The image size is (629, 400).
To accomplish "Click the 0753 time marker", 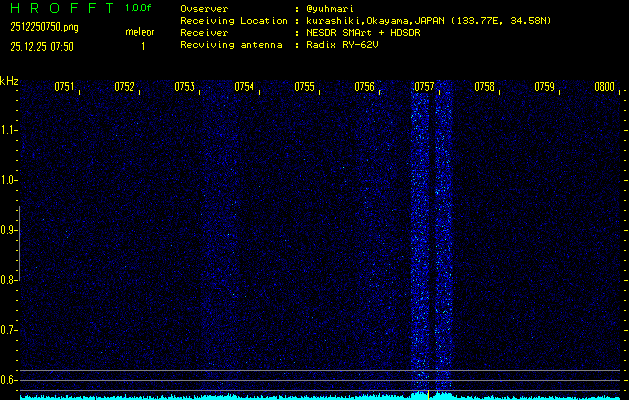I will pos(184,87).
